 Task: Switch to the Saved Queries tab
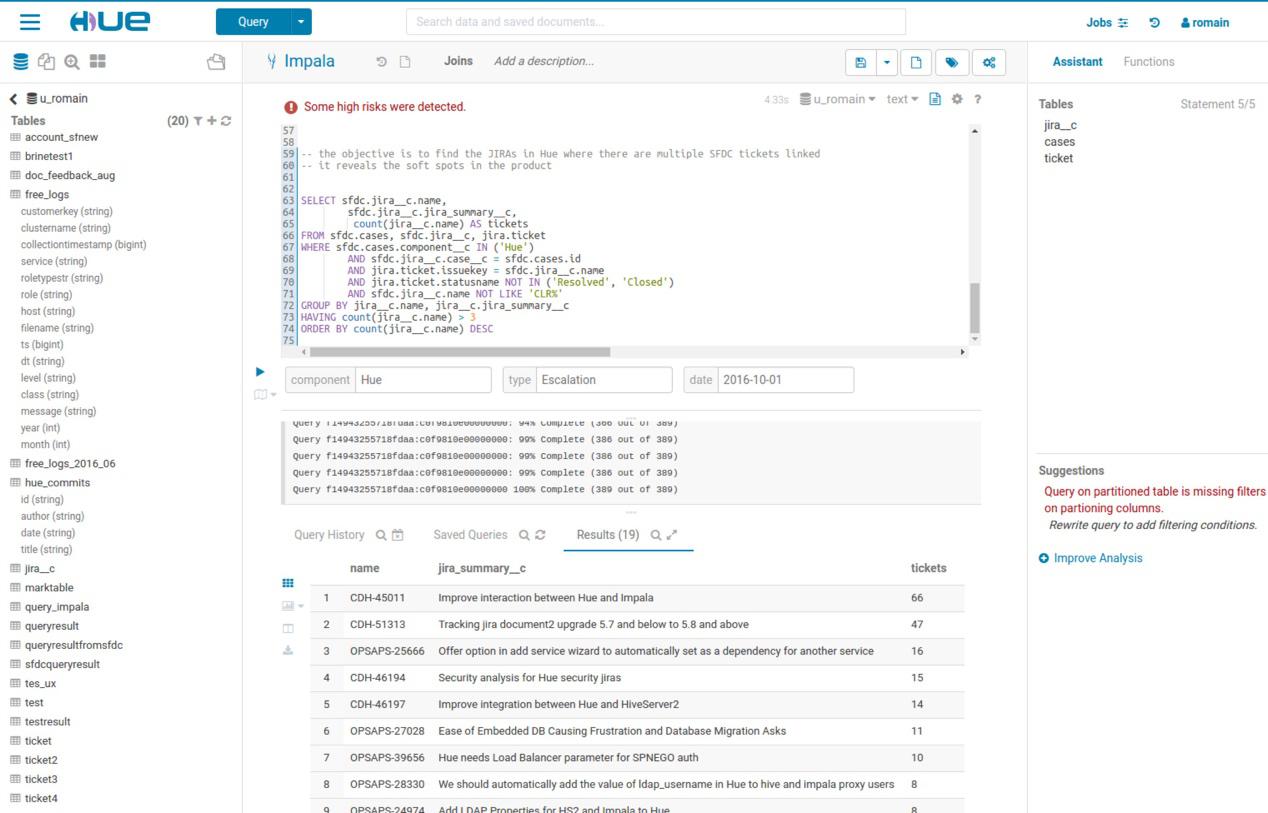coord(470,535)
